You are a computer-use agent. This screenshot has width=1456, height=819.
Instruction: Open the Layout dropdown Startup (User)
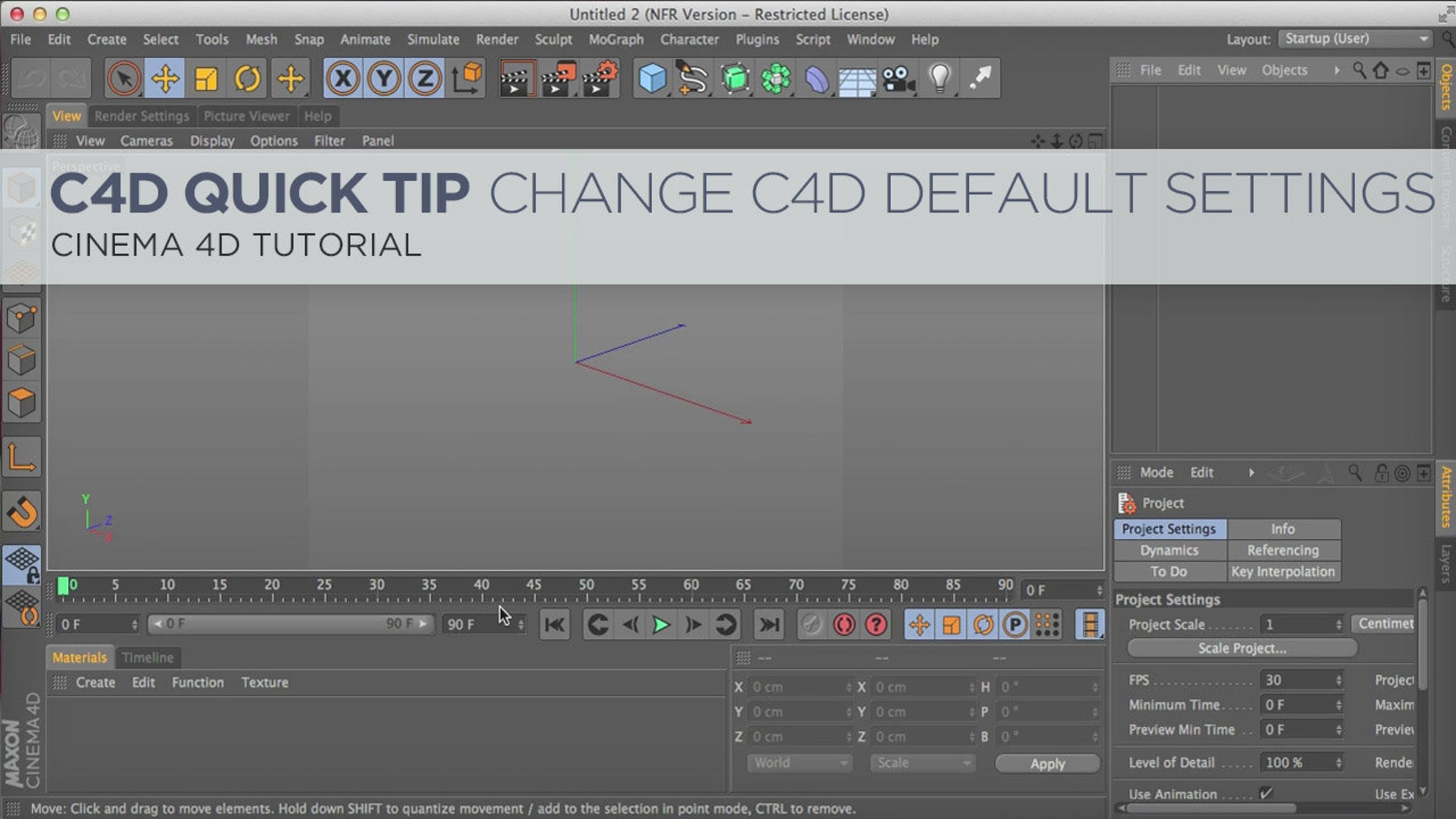(1356, 39)
